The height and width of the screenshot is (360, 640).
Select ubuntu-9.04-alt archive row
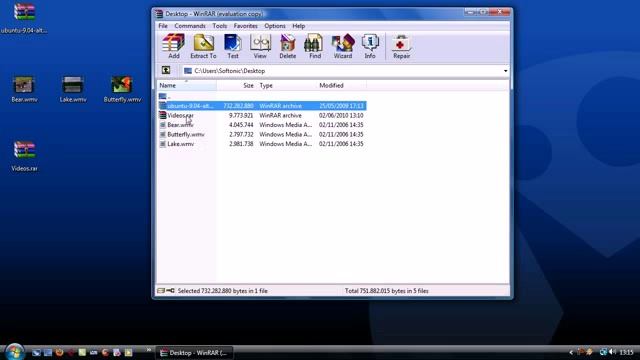pyautogui.click(x=262, y=106)
